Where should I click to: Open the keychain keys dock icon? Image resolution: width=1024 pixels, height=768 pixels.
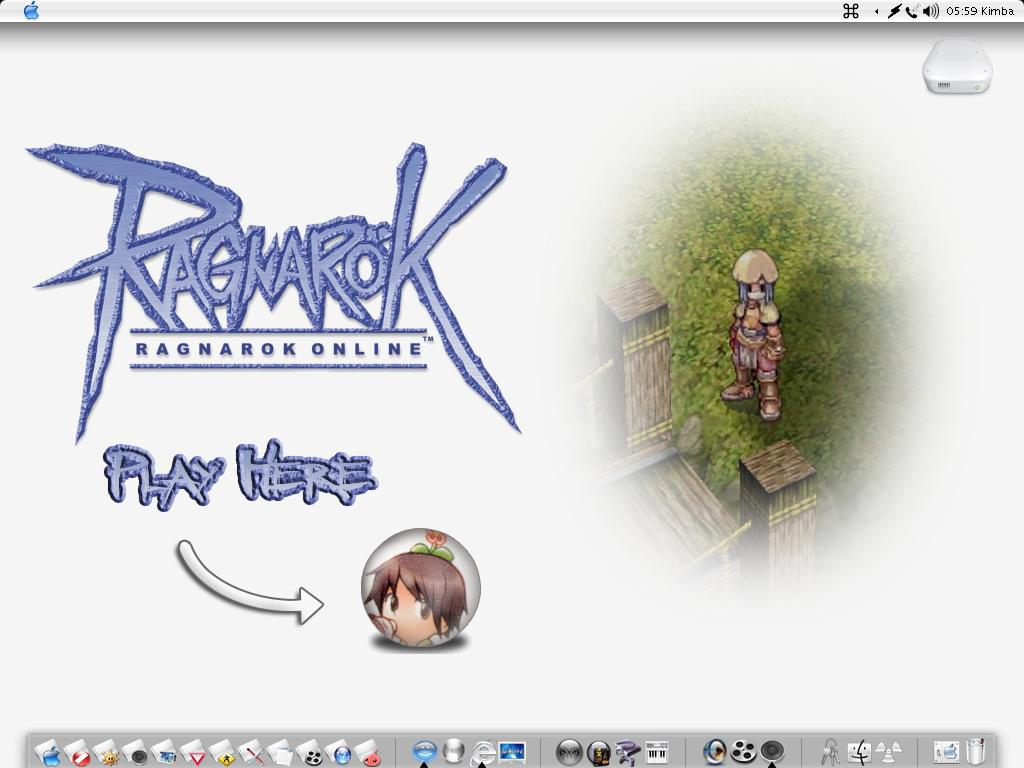[x=831, y=752]
